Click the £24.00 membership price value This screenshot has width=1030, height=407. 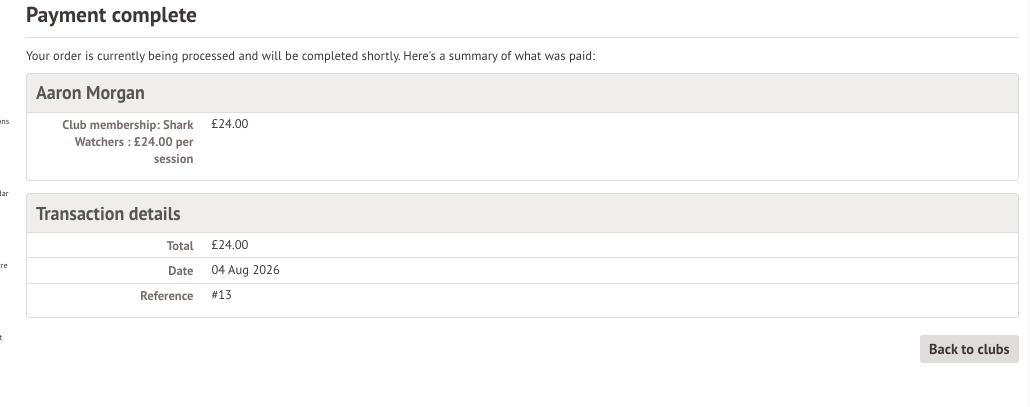click(230, 124)
